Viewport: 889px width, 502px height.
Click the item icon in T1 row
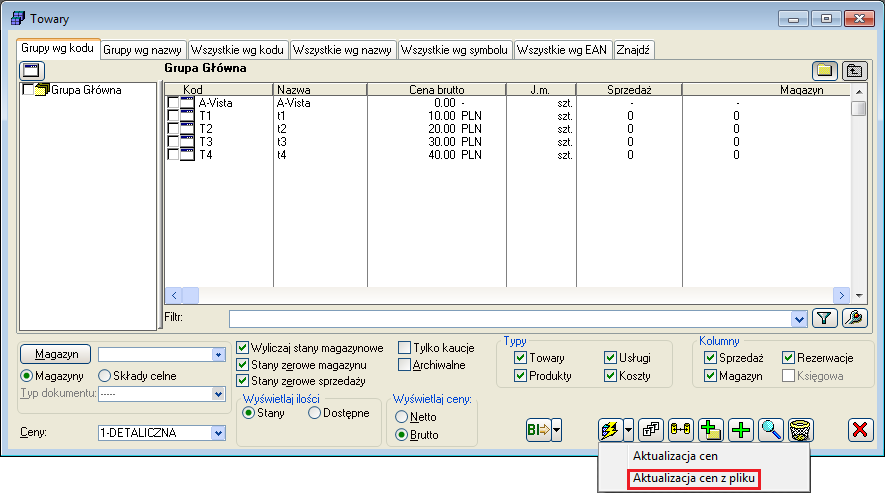click(187, 116)
